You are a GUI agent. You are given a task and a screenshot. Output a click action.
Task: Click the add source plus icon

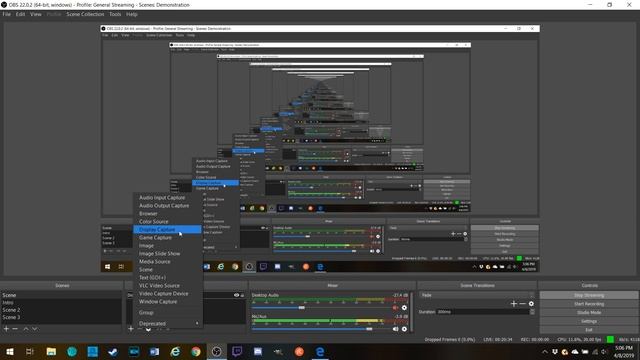tap(131, 329)
